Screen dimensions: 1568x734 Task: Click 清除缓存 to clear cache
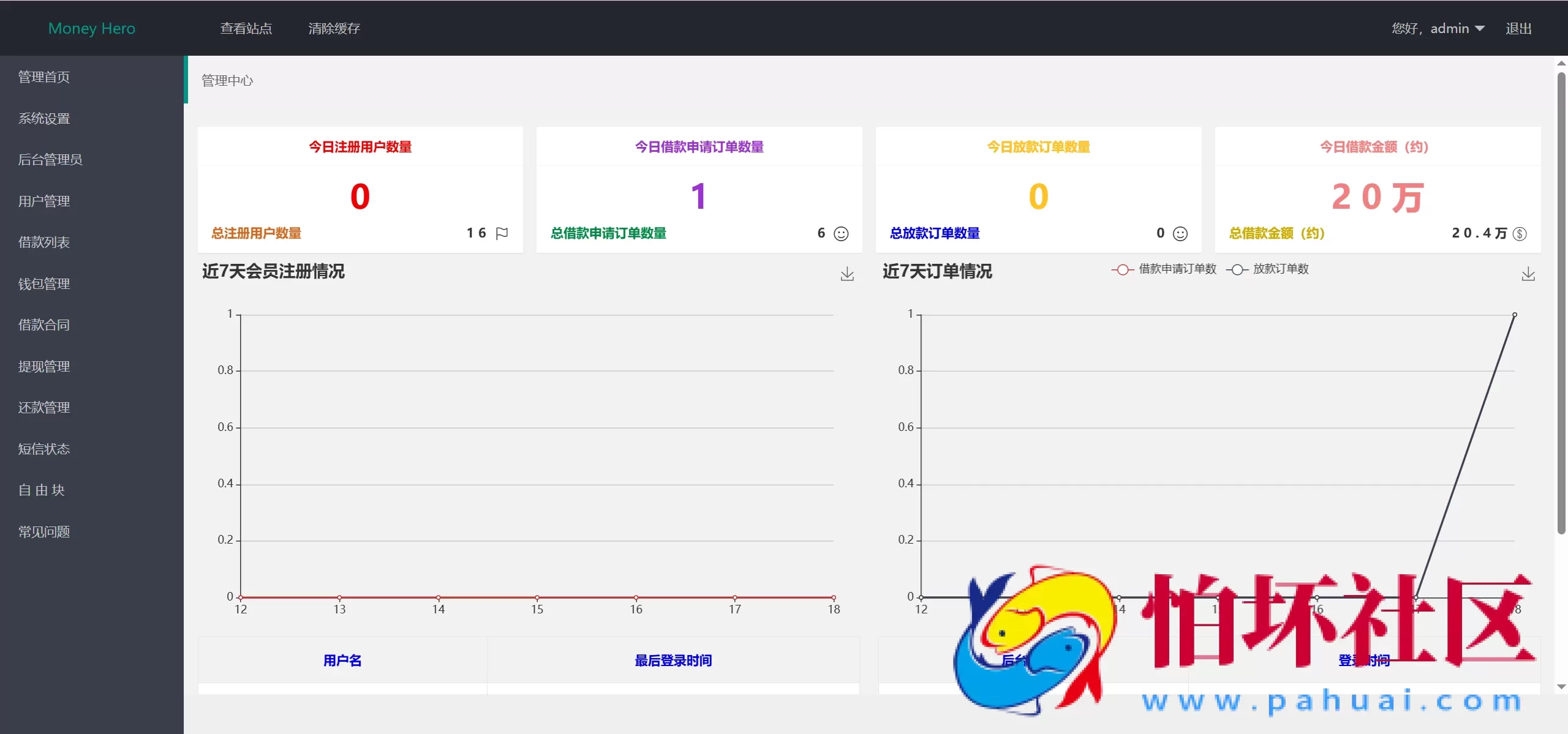tap(334, 28)
